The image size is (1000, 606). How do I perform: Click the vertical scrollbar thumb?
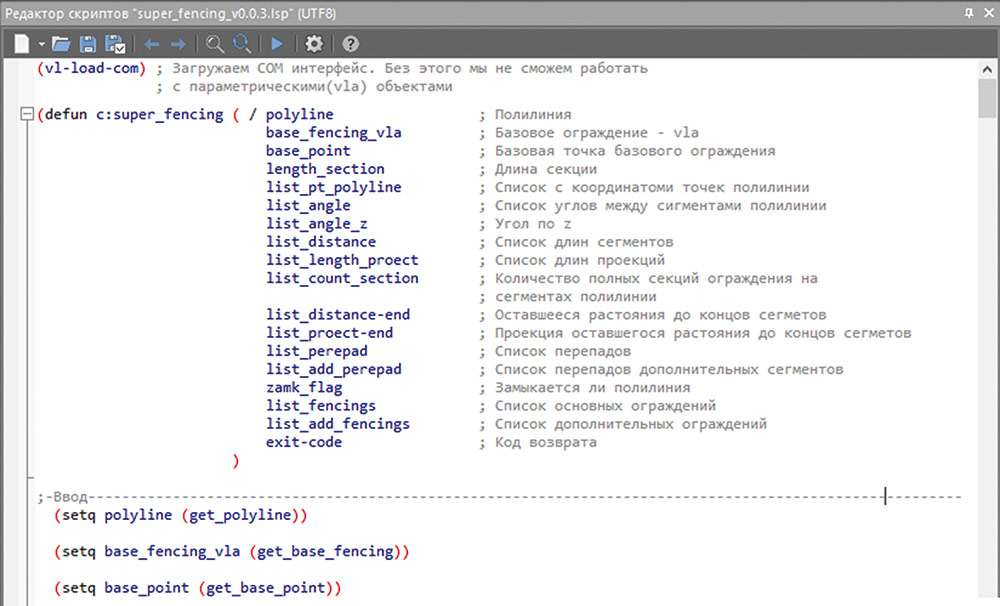[x=987, y=99]
